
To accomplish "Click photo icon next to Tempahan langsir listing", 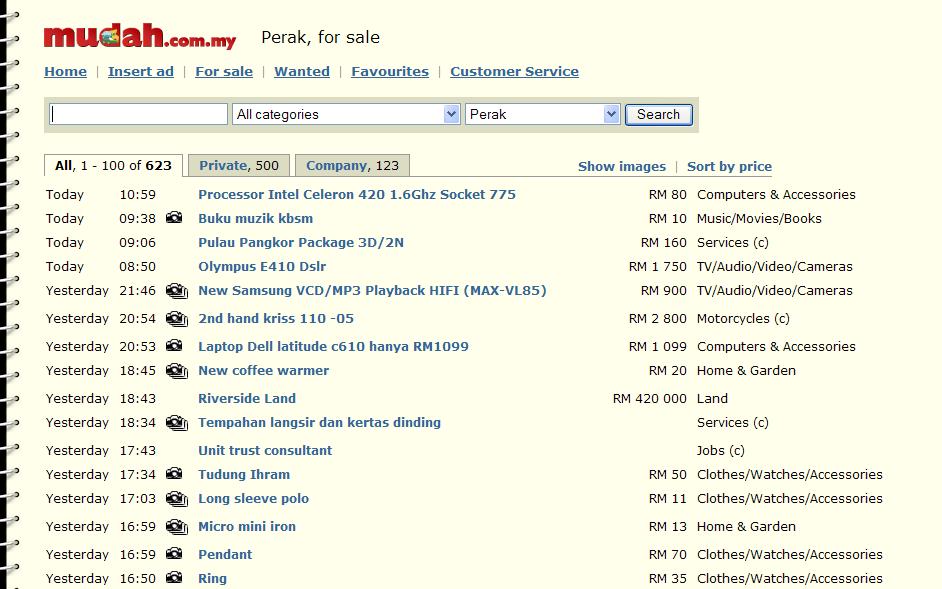I will point(177,423).
